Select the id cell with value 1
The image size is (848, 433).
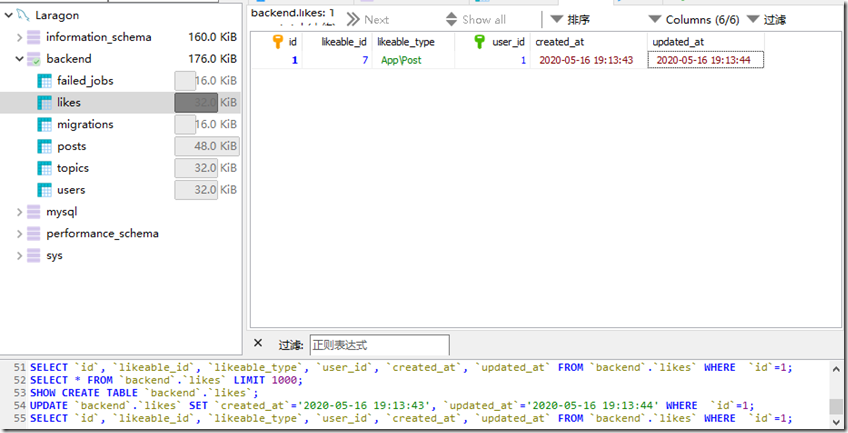pos(276,60)
